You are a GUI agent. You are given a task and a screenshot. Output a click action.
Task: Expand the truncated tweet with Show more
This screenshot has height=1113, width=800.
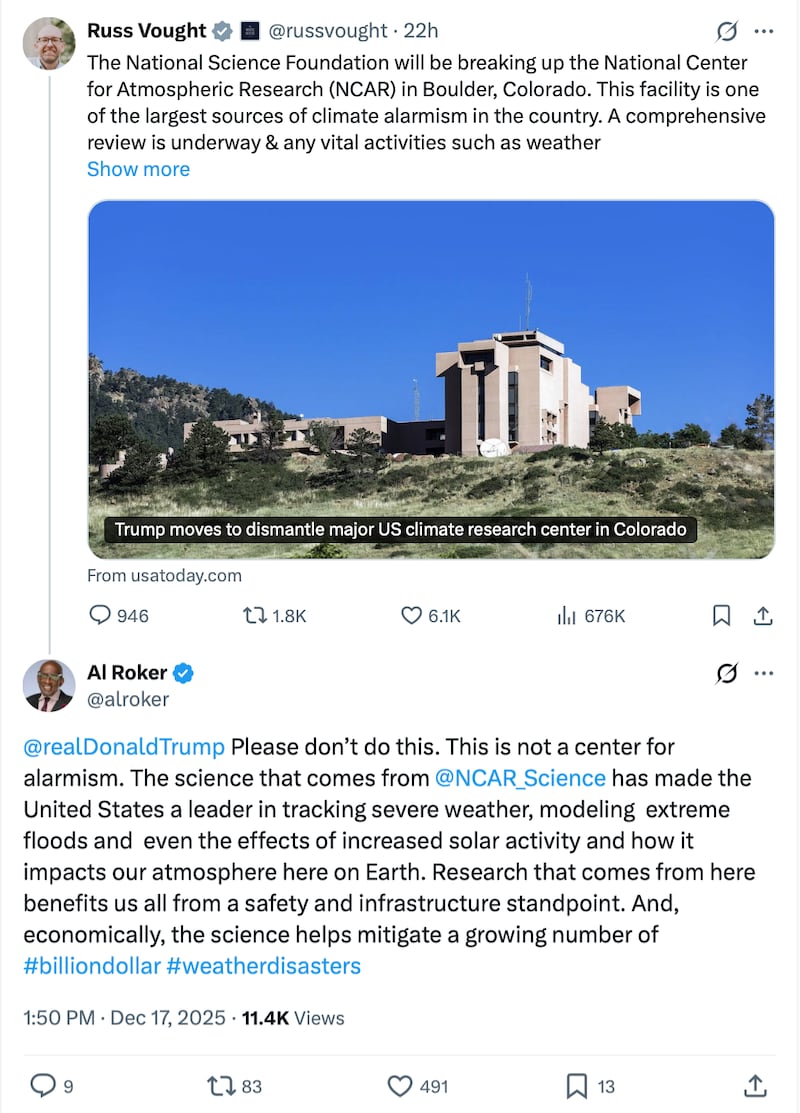point(138,169)
